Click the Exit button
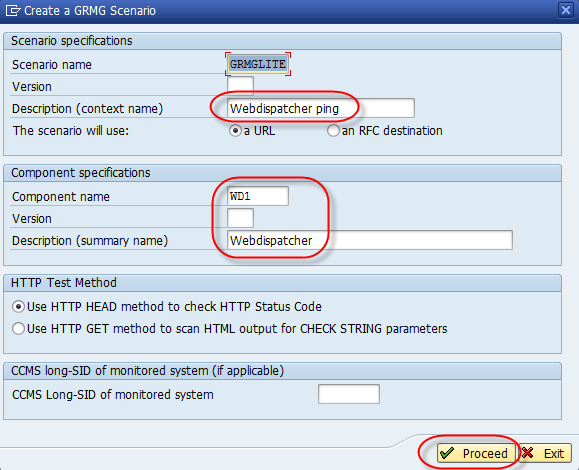This screenshot has height=470, width=579. pos(545,453)
